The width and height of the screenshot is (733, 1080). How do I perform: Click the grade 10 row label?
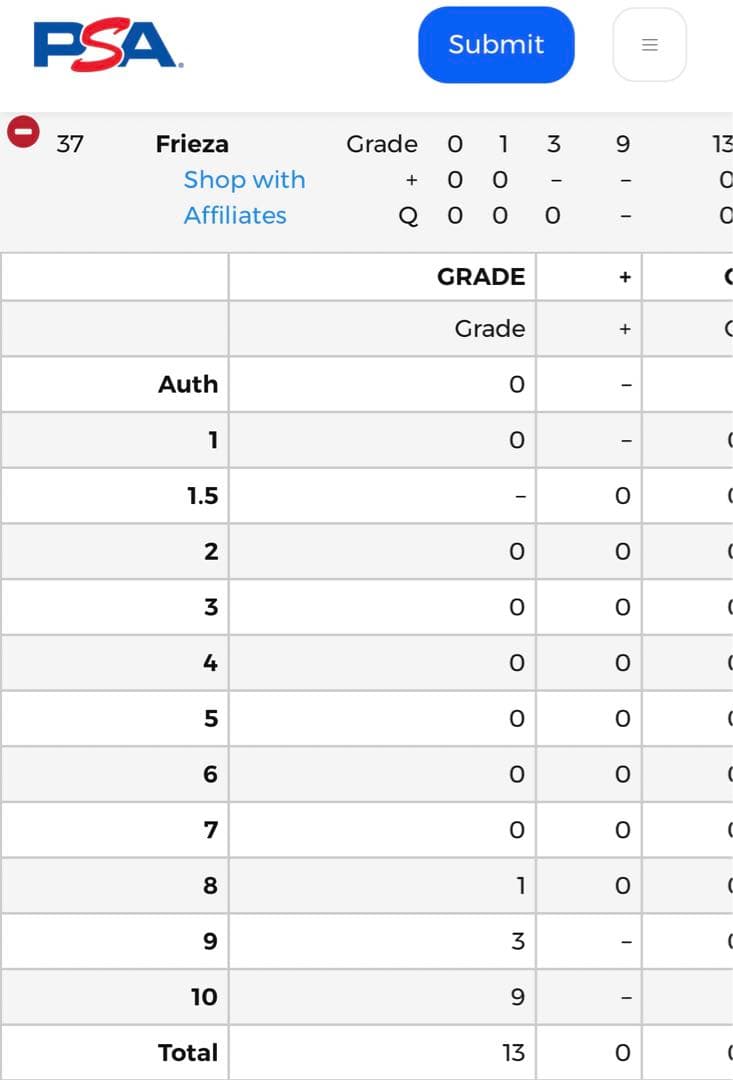pos(204,997)
